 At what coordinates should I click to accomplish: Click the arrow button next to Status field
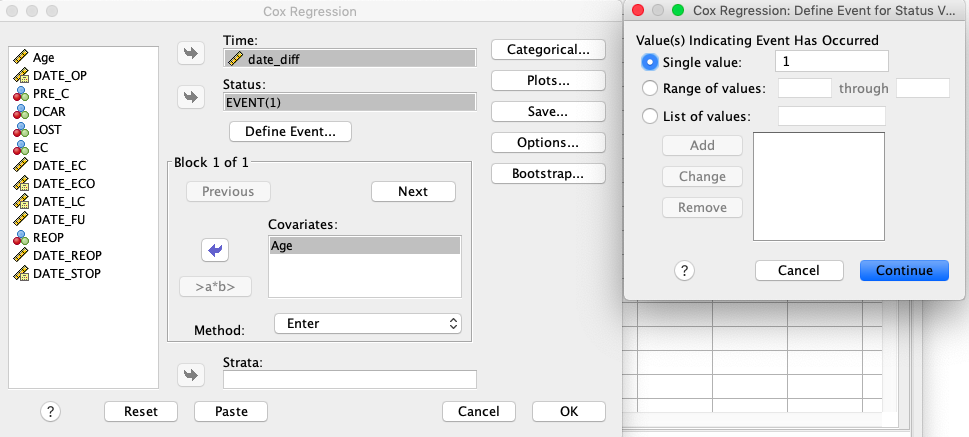[x=190, y=97]
